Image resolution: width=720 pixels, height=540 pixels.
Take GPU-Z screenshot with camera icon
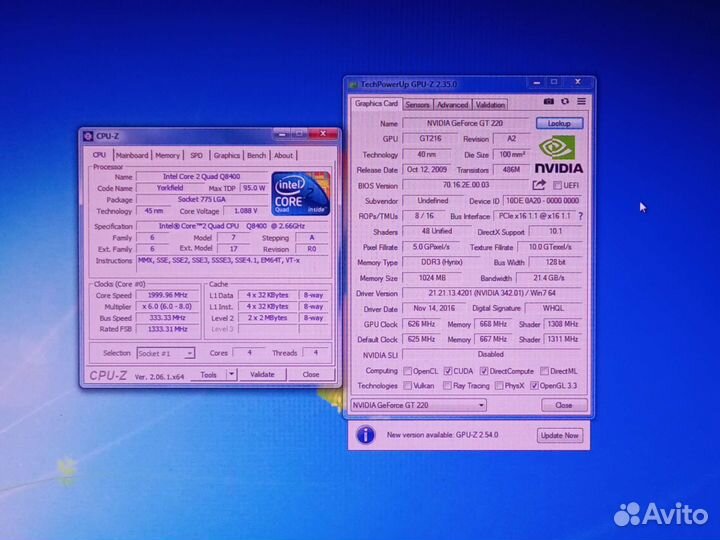tap(548, 101)
